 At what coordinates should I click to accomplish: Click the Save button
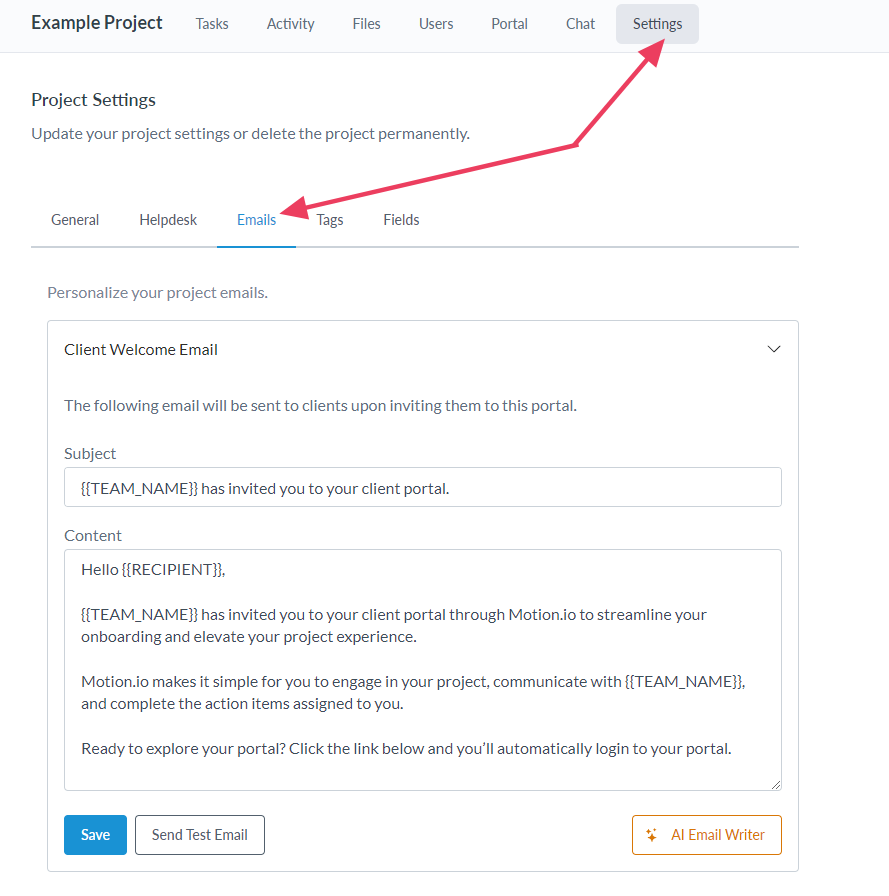[x=95, y=835]
